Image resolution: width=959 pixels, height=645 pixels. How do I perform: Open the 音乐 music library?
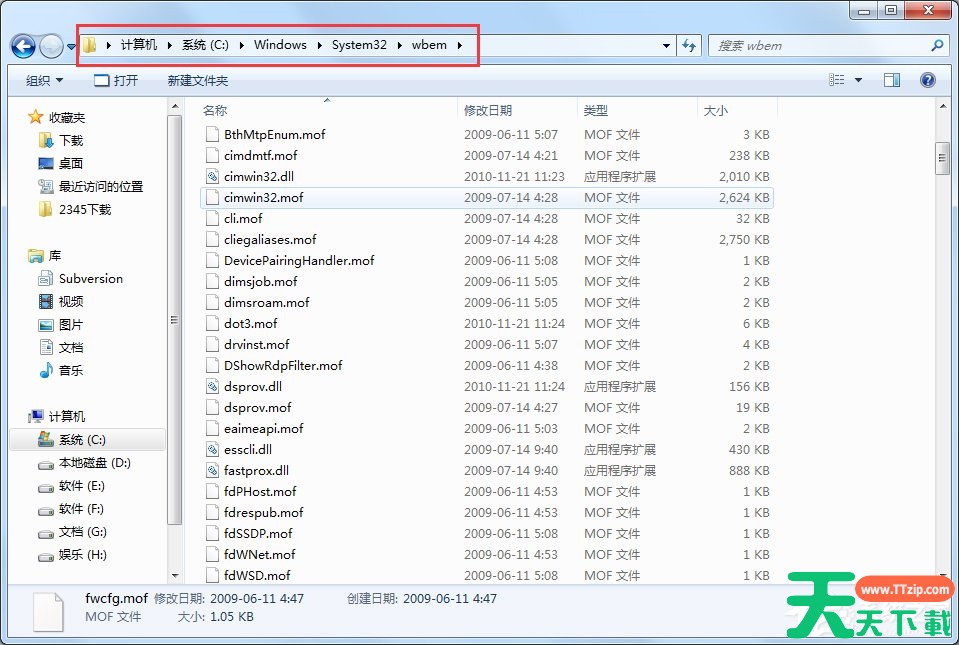70,370
